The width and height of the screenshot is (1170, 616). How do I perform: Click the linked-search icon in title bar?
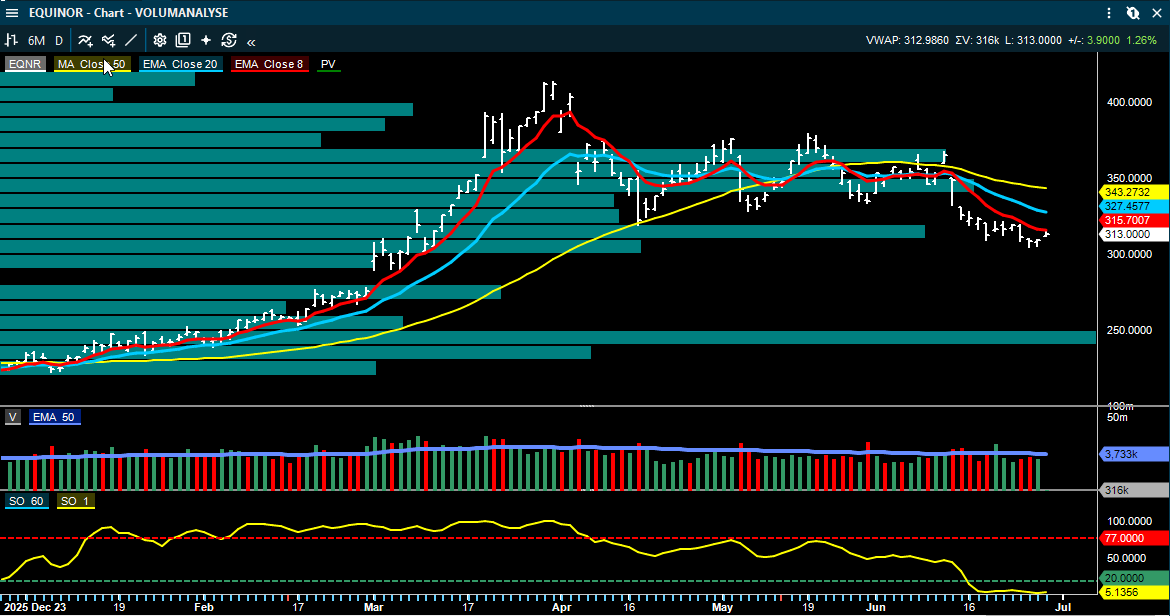[x=1133, y=13]
